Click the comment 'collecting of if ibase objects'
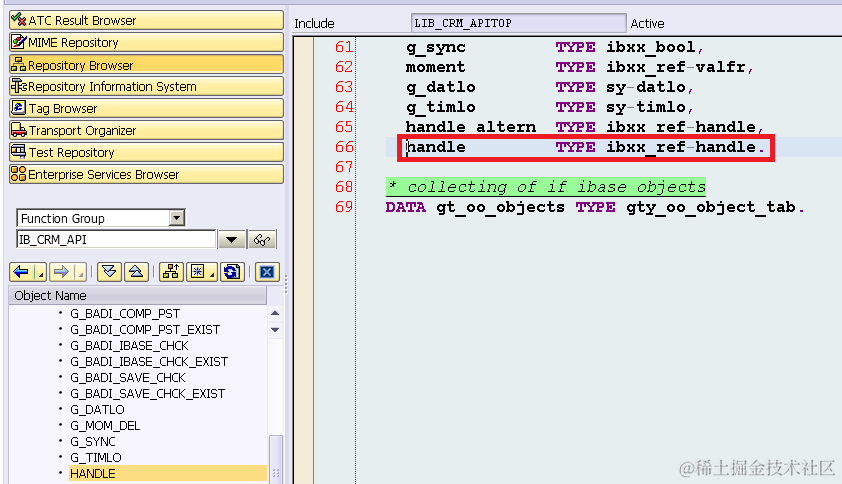 (x=546, y=187)
